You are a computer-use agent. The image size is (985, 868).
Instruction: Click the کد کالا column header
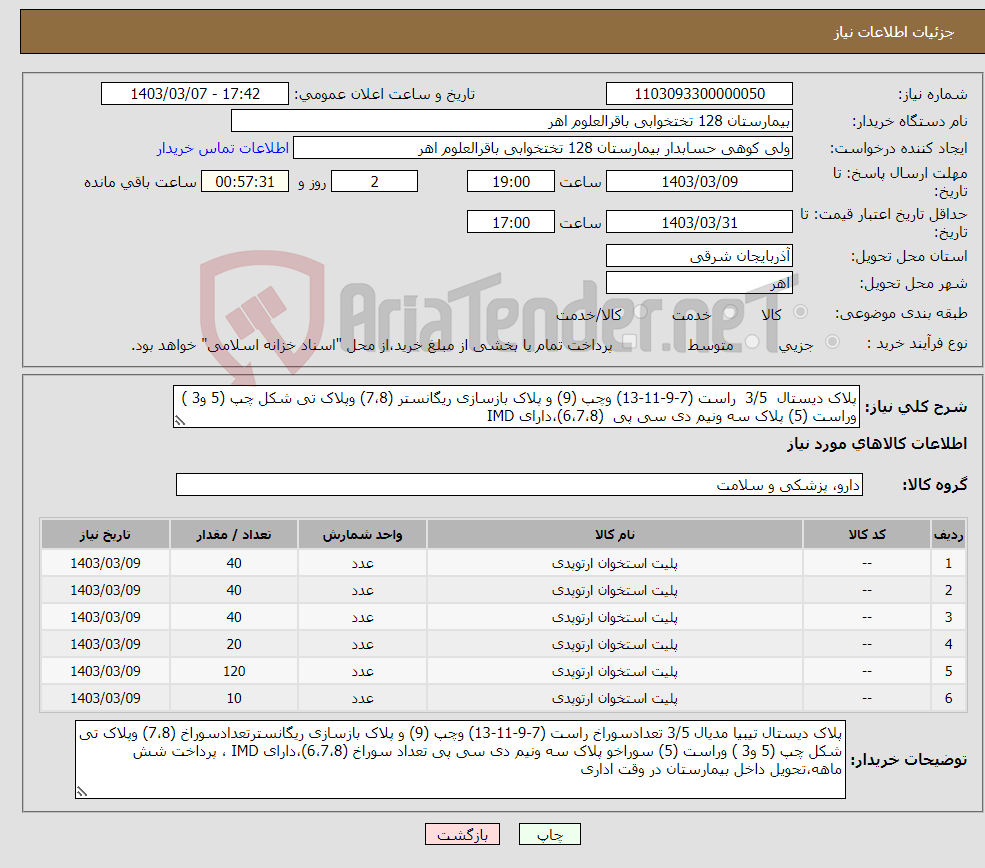pos(867,534)
